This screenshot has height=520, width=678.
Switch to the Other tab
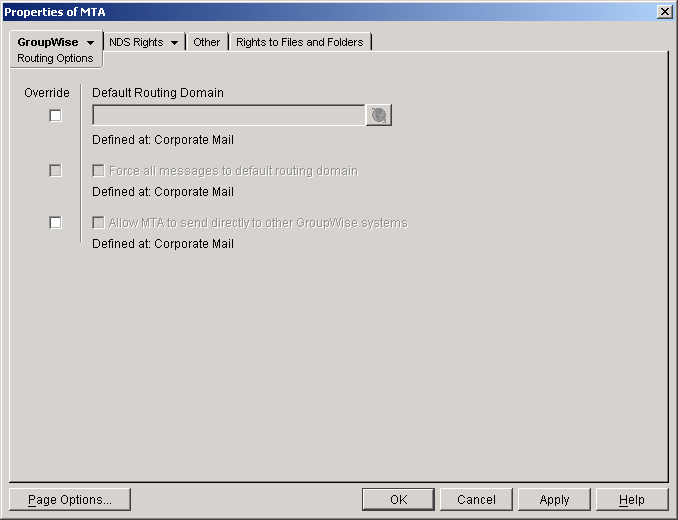click(x=207, y=42)
